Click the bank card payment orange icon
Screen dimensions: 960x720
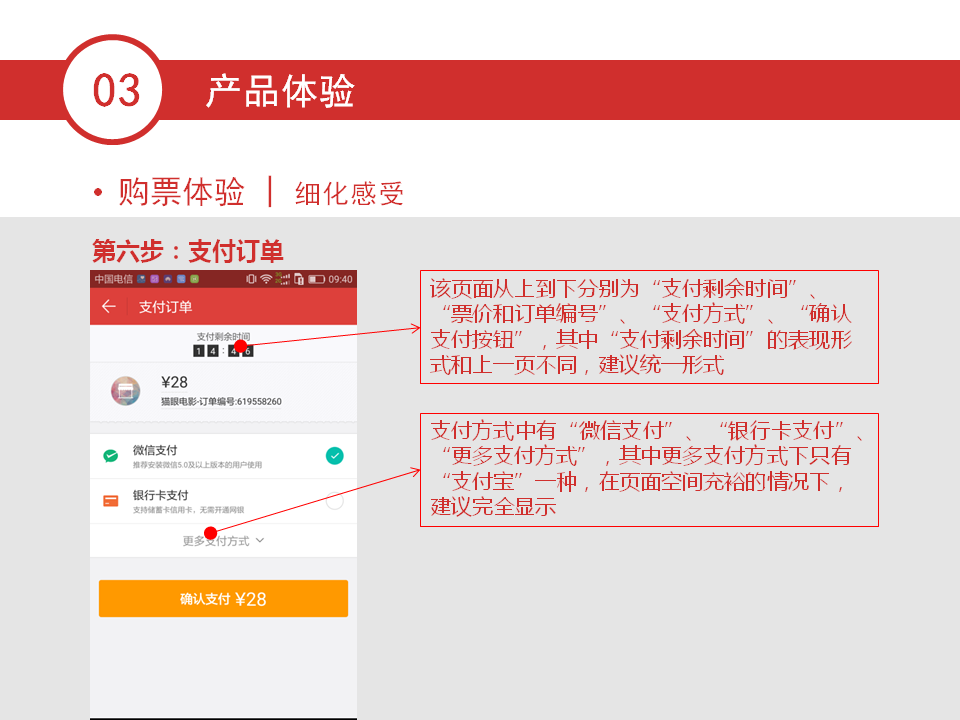[111, 501]
